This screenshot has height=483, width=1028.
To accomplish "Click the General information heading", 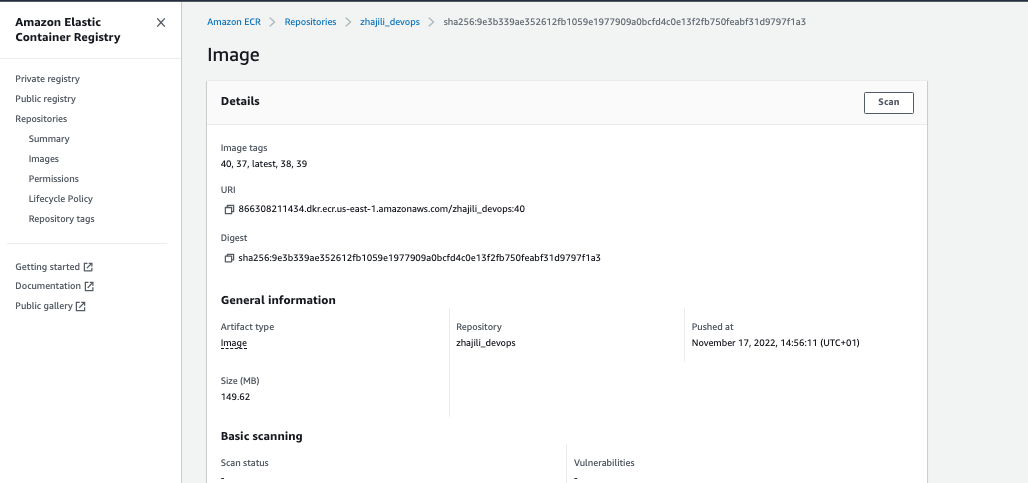I will click(x=278, y=300).
